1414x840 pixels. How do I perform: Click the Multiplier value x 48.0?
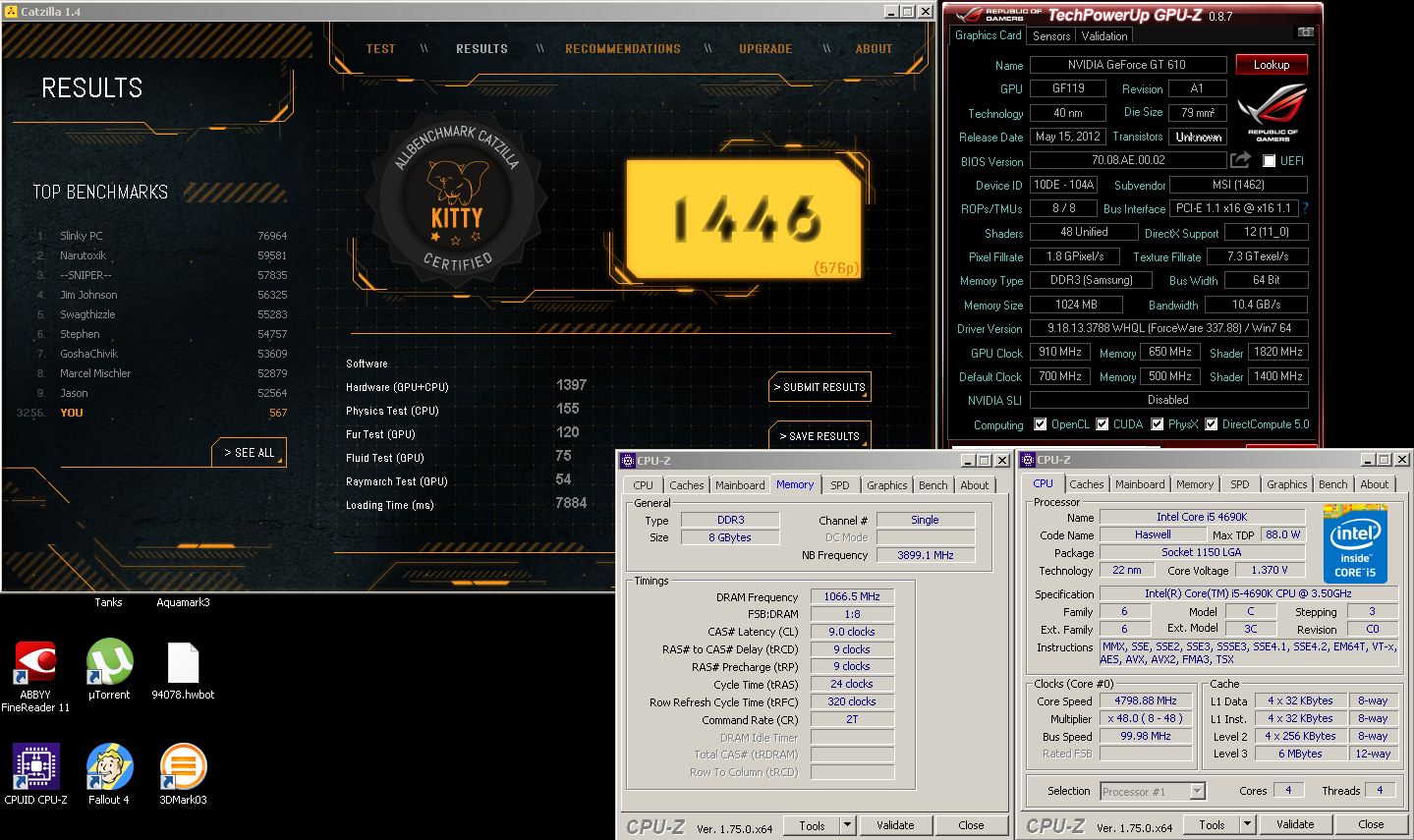(x=1146, y=718)
